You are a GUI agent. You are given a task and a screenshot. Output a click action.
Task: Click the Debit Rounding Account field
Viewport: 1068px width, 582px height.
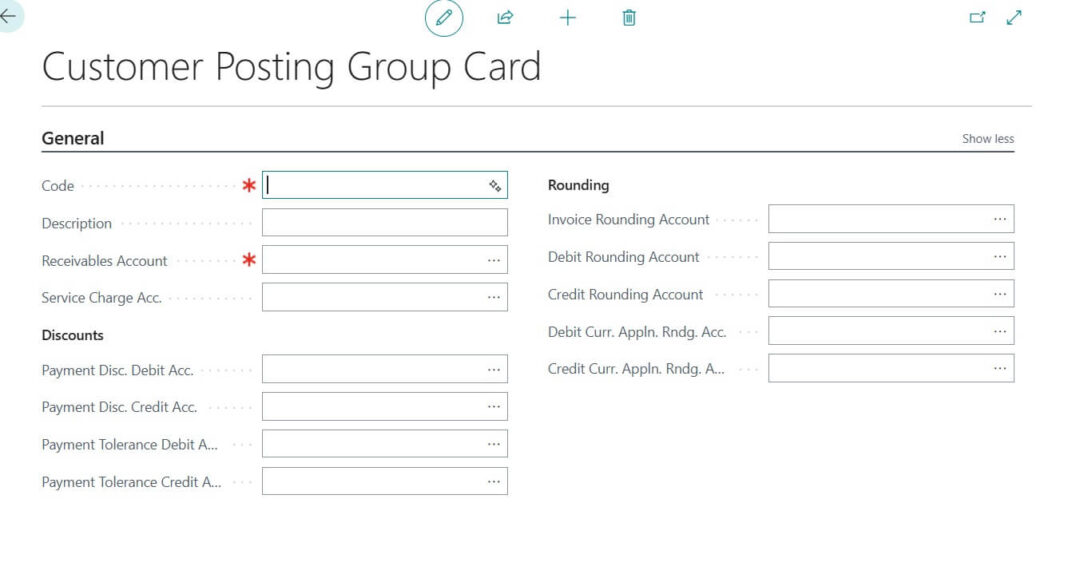891,256
